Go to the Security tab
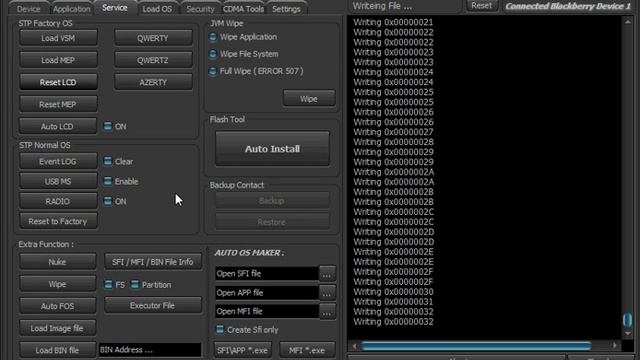The height and width of the screenshot is (360, 640). pos(200,9)
